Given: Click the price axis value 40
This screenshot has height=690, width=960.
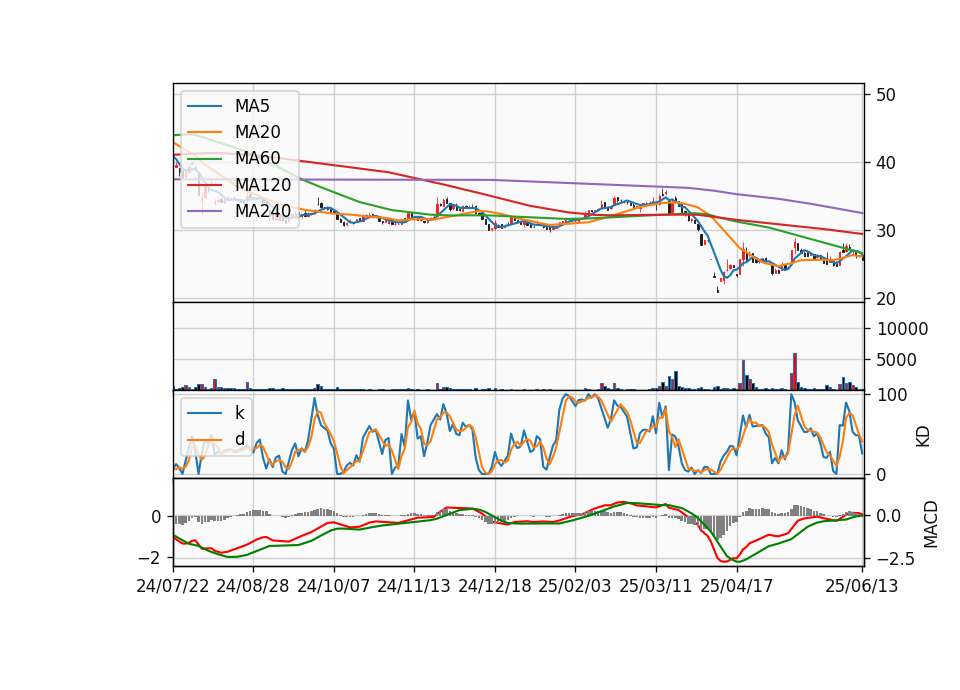Looking at the screenshot, I should point(886,163).
